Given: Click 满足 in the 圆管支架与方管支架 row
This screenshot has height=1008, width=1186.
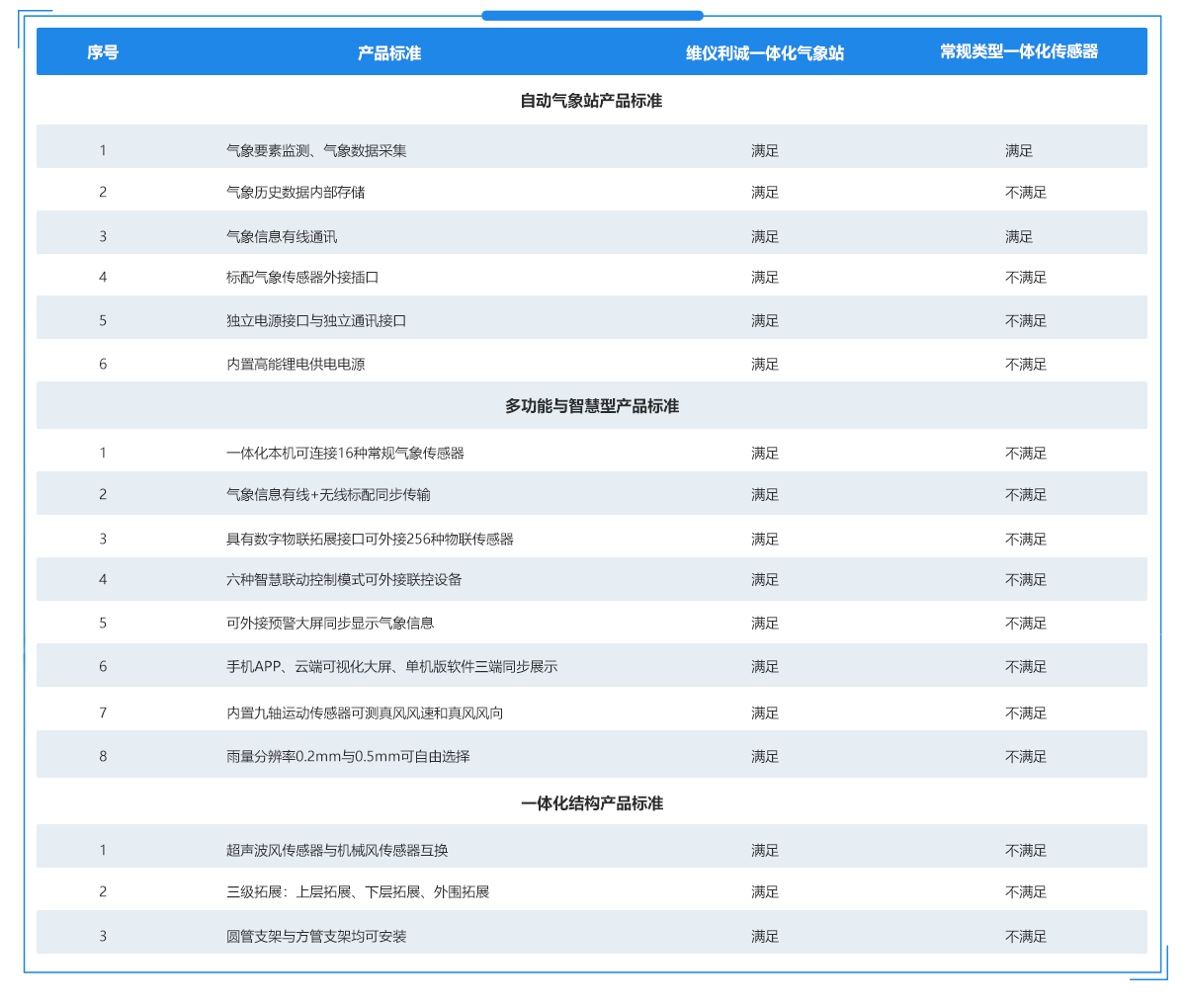Looking at the screenshot, I should click(765, 936).
